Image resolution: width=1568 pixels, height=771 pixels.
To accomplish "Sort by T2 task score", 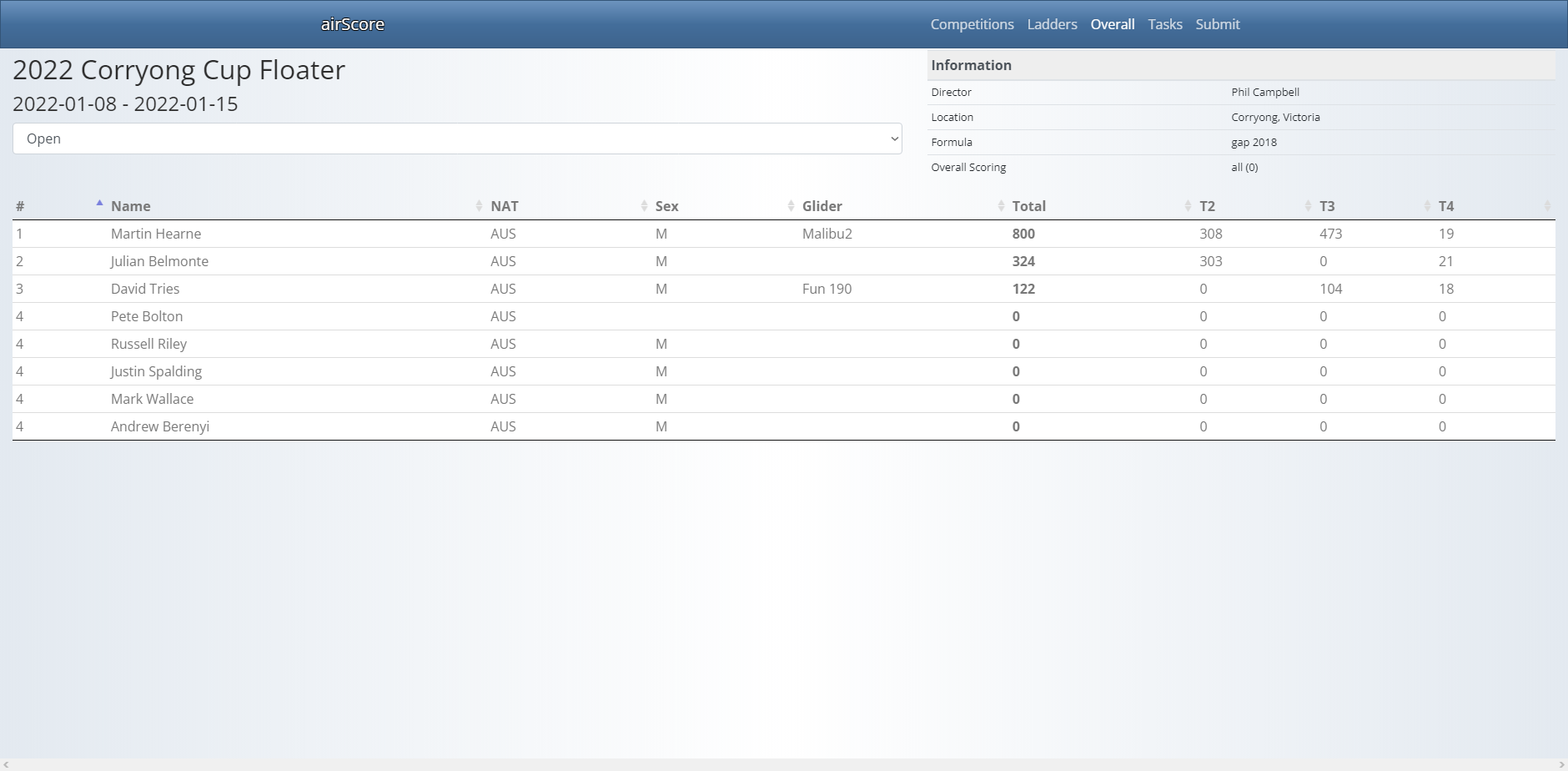I will [x=1207, y=206].
